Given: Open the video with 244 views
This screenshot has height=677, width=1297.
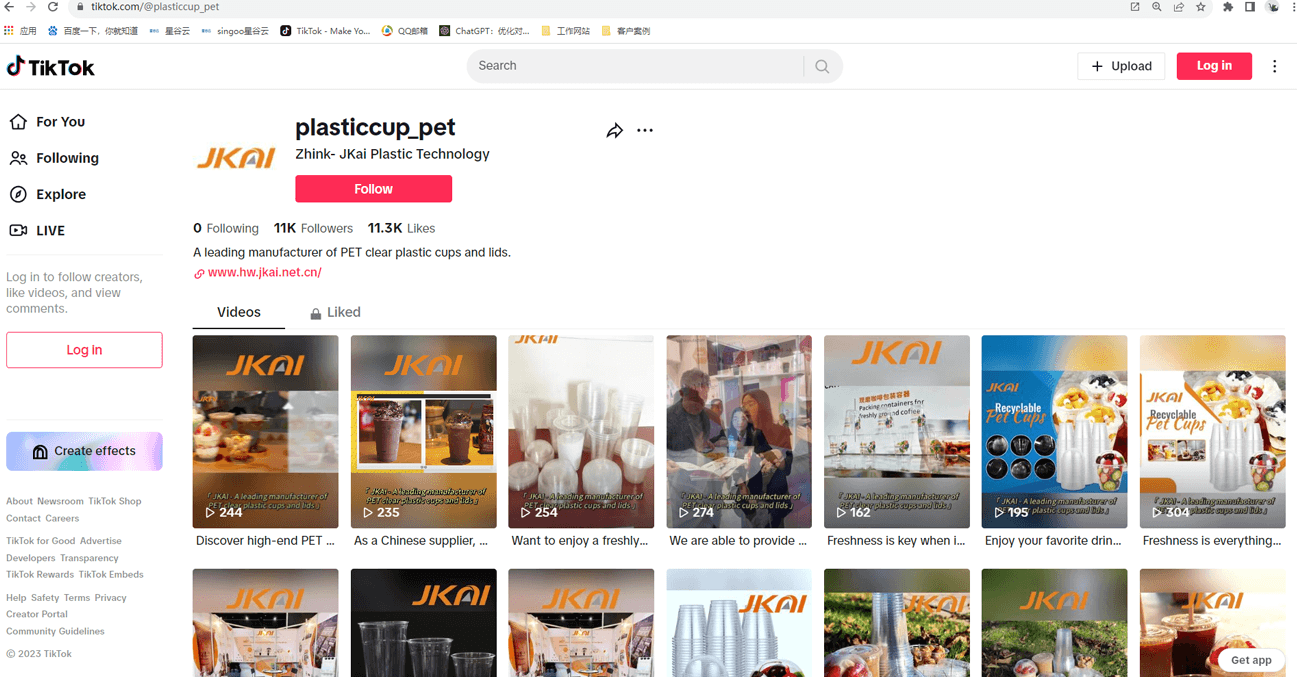Looking at the screenshot, I should (265, 432).
